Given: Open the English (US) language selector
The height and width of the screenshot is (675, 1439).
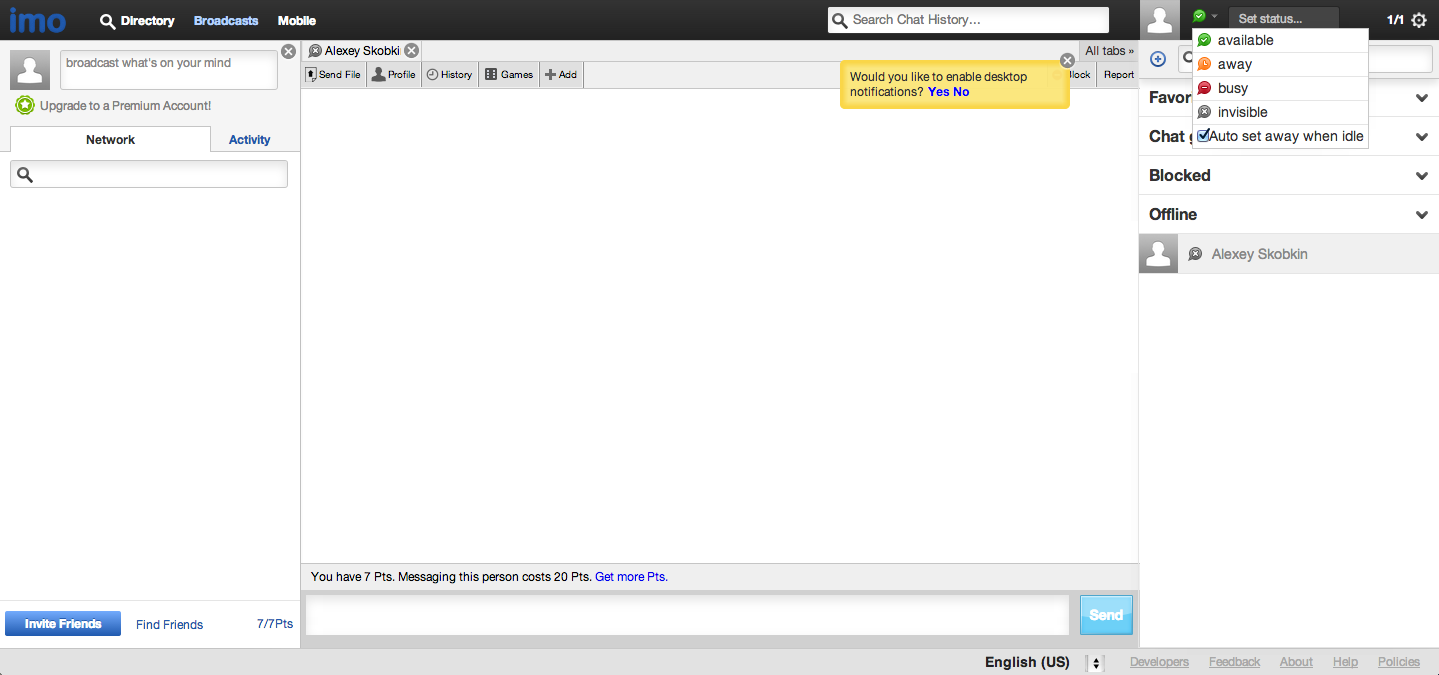Looking at the screenshot, I should click(1043, 662).
